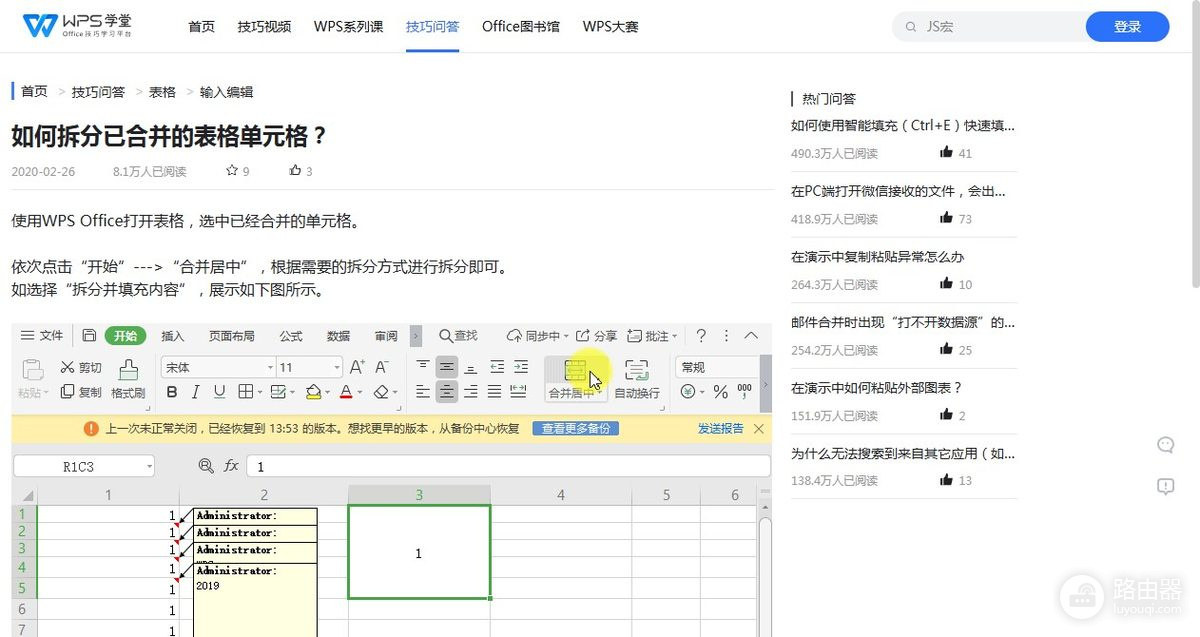Open the 技巧视频 navigation tab
Screen dimensions: 1200x637
264,27
